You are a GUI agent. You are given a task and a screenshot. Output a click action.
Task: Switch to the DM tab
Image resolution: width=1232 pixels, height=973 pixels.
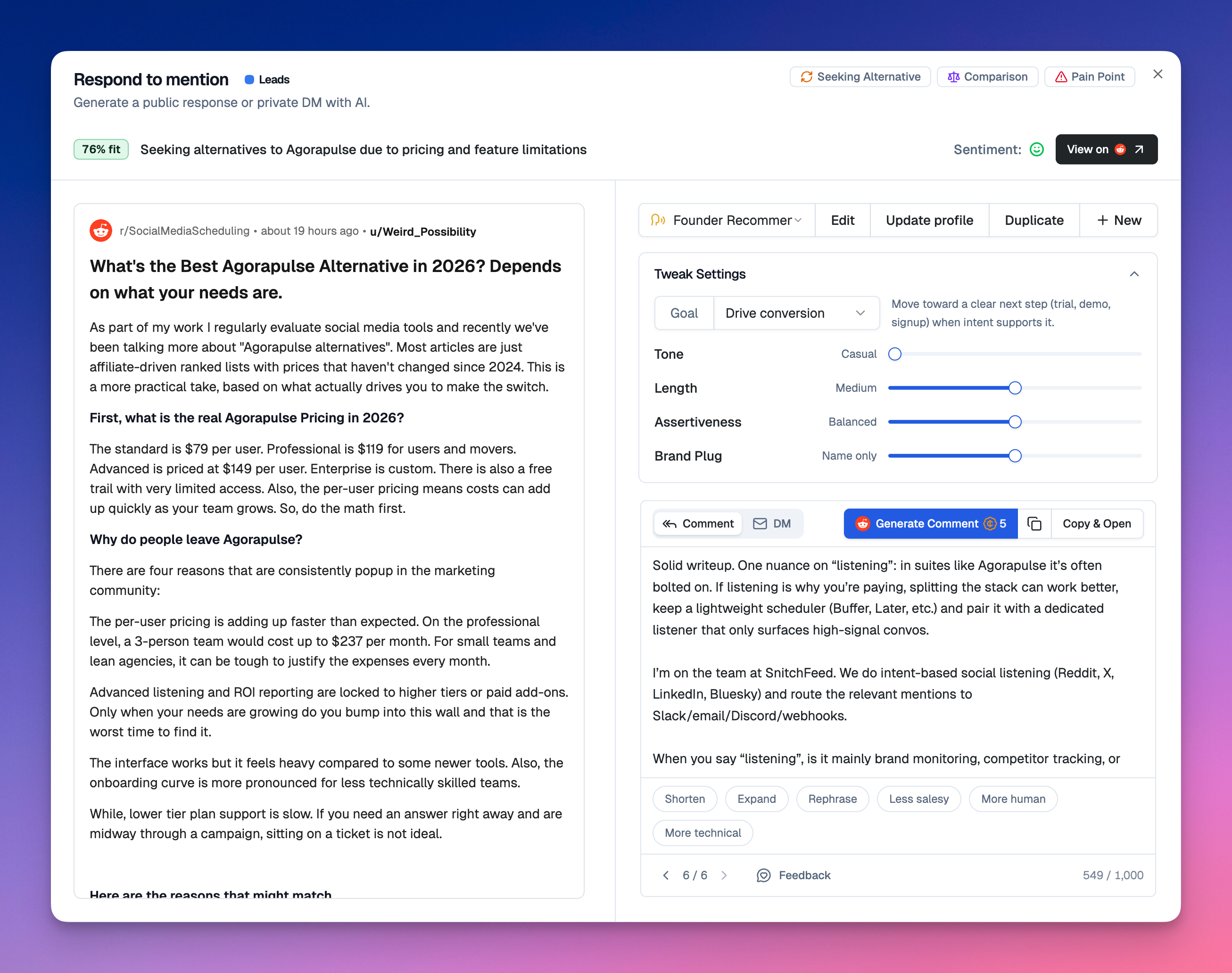click(x=772, y=524)
